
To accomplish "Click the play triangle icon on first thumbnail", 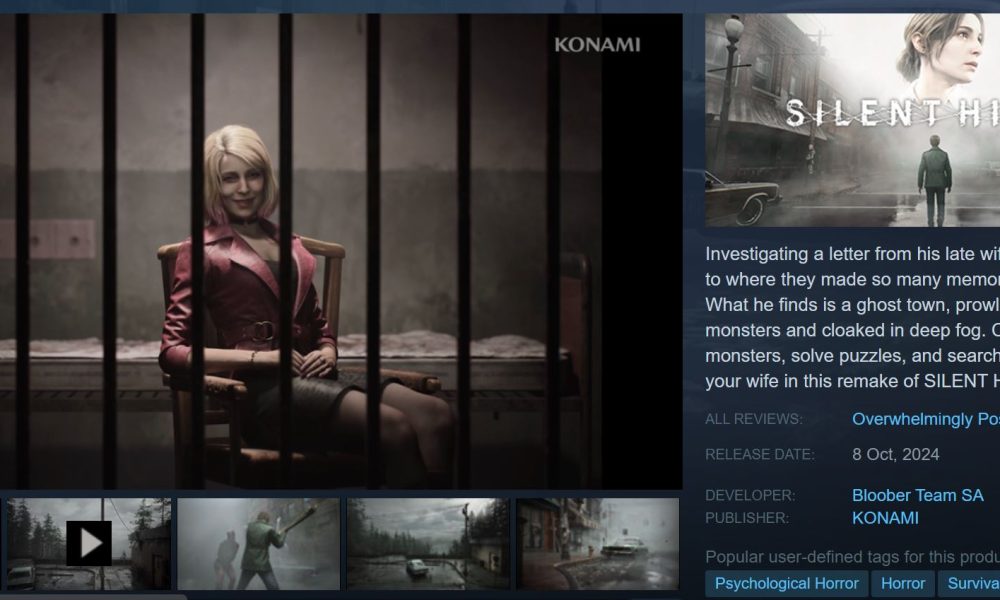I will pos(89,543).
